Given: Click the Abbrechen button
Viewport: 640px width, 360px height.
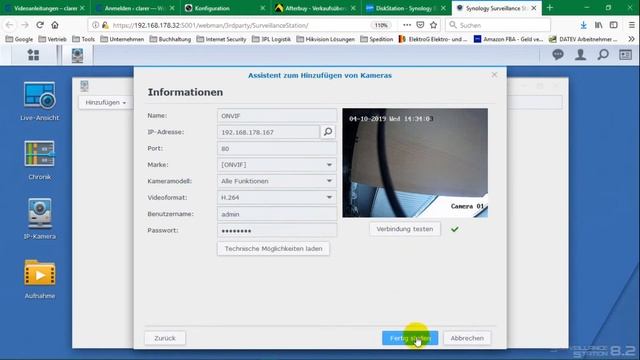Looking at the screenshot, I should click(467, 338).
